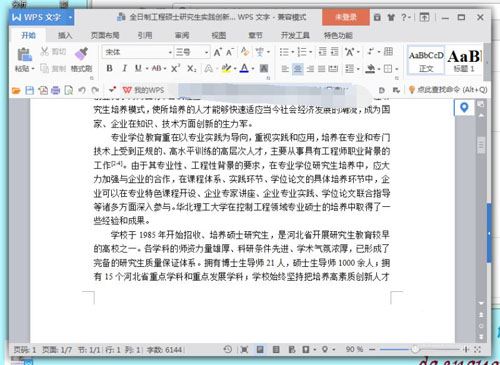Viewport: 500px width, 365px height.
Task: Toggle justify alignment for paragraph
Action: 321,69
